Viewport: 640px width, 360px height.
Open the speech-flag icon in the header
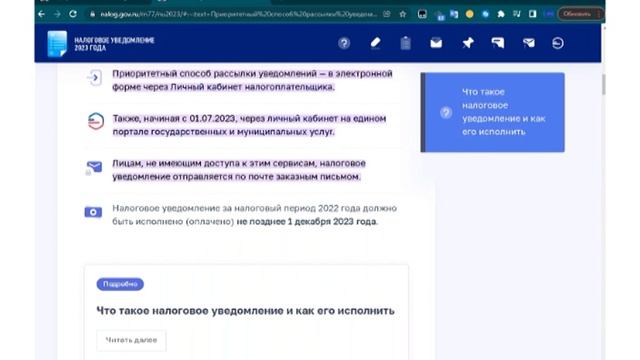pos(498,43)
